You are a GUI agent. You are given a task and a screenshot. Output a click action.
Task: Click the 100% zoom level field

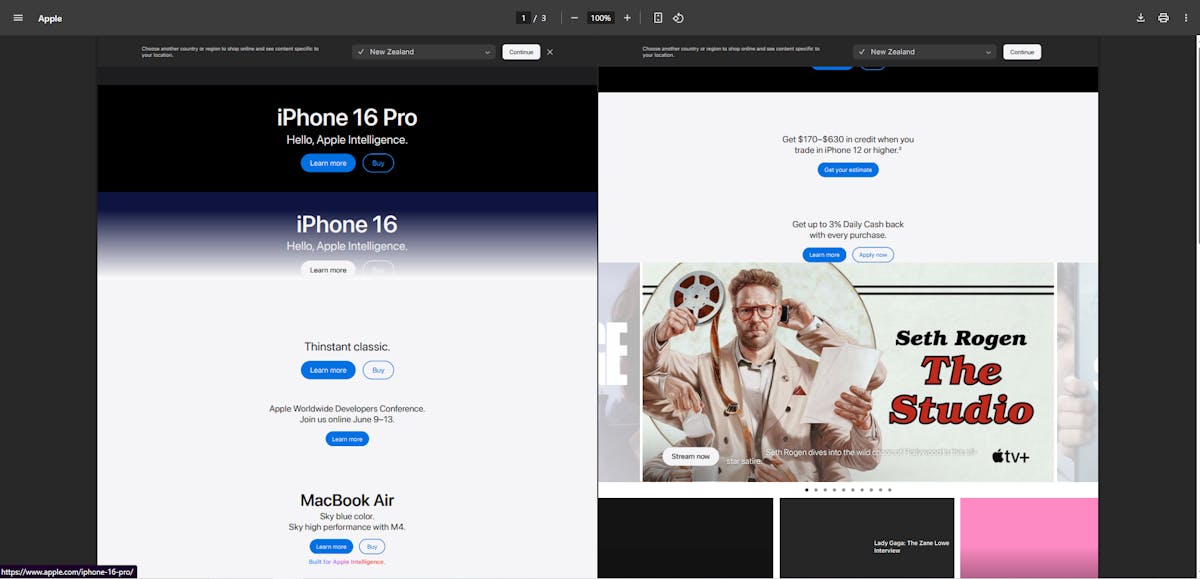pos(600,18)
